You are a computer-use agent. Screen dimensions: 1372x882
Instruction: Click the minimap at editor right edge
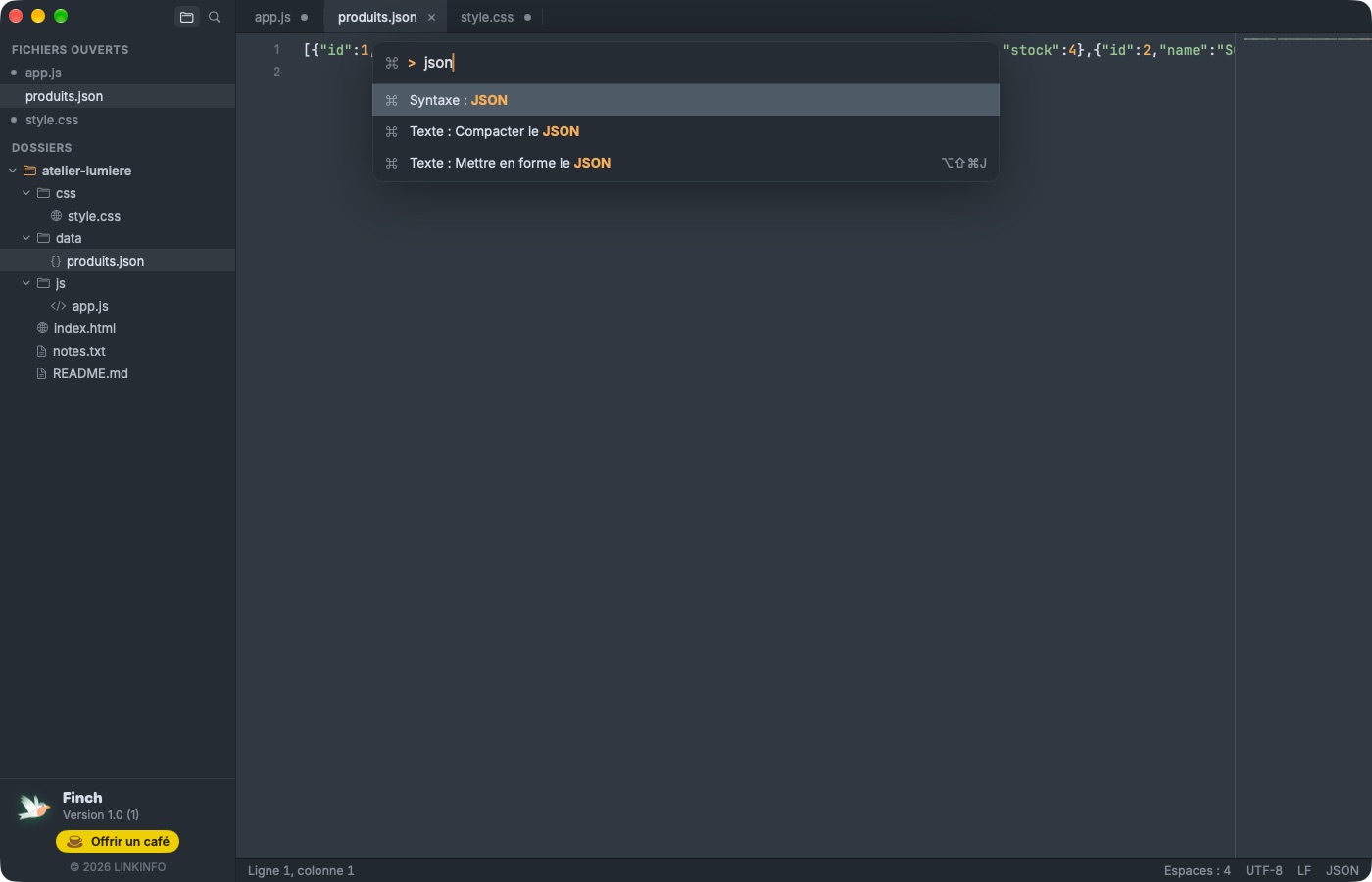click(x=1303, y=446)
